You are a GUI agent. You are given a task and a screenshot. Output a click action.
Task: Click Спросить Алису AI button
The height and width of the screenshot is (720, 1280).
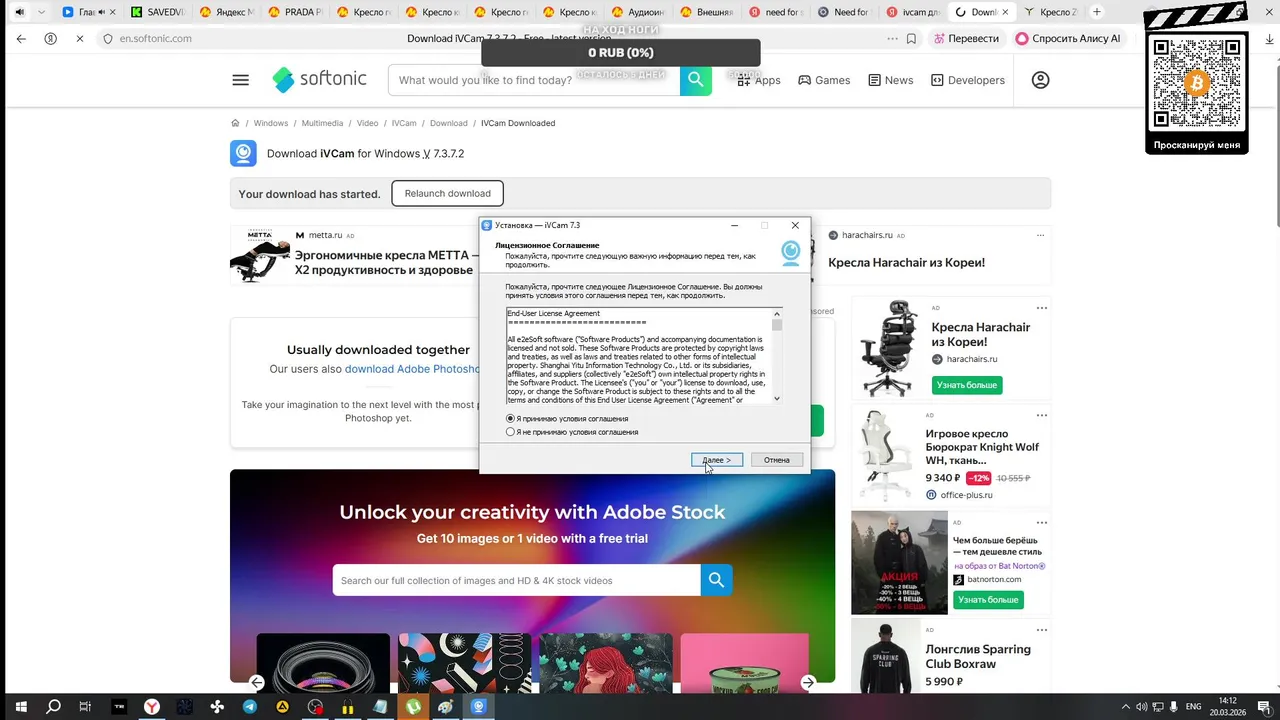[x=1068, y=38]
